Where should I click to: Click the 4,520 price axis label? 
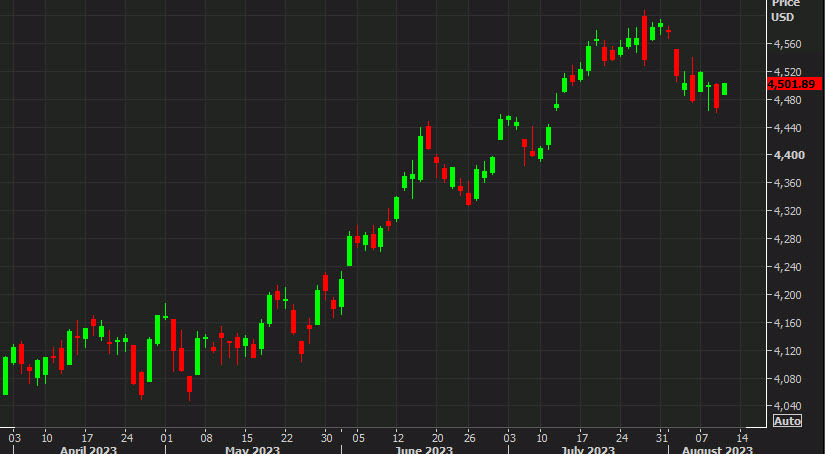788,72
